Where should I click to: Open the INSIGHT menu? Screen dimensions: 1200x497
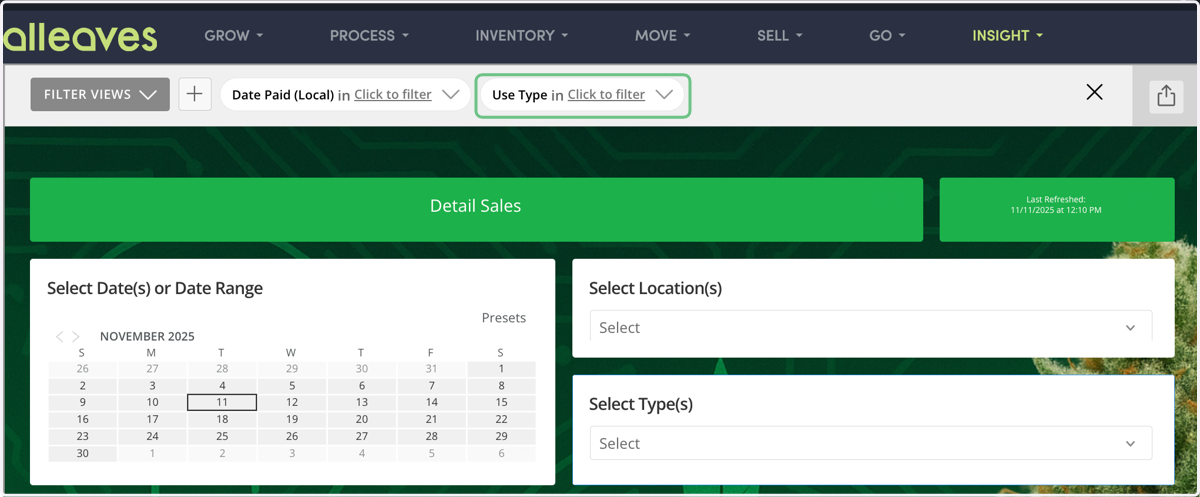pyautogui.click(x=1008, y=35)
